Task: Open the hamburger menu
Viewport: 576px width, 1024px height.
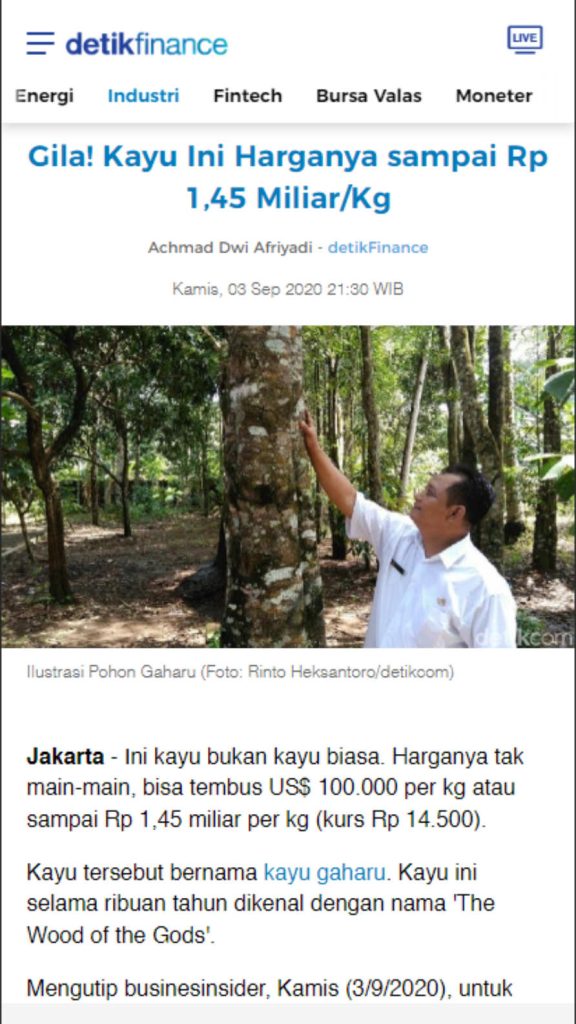Action: click(x=40, y=43)
